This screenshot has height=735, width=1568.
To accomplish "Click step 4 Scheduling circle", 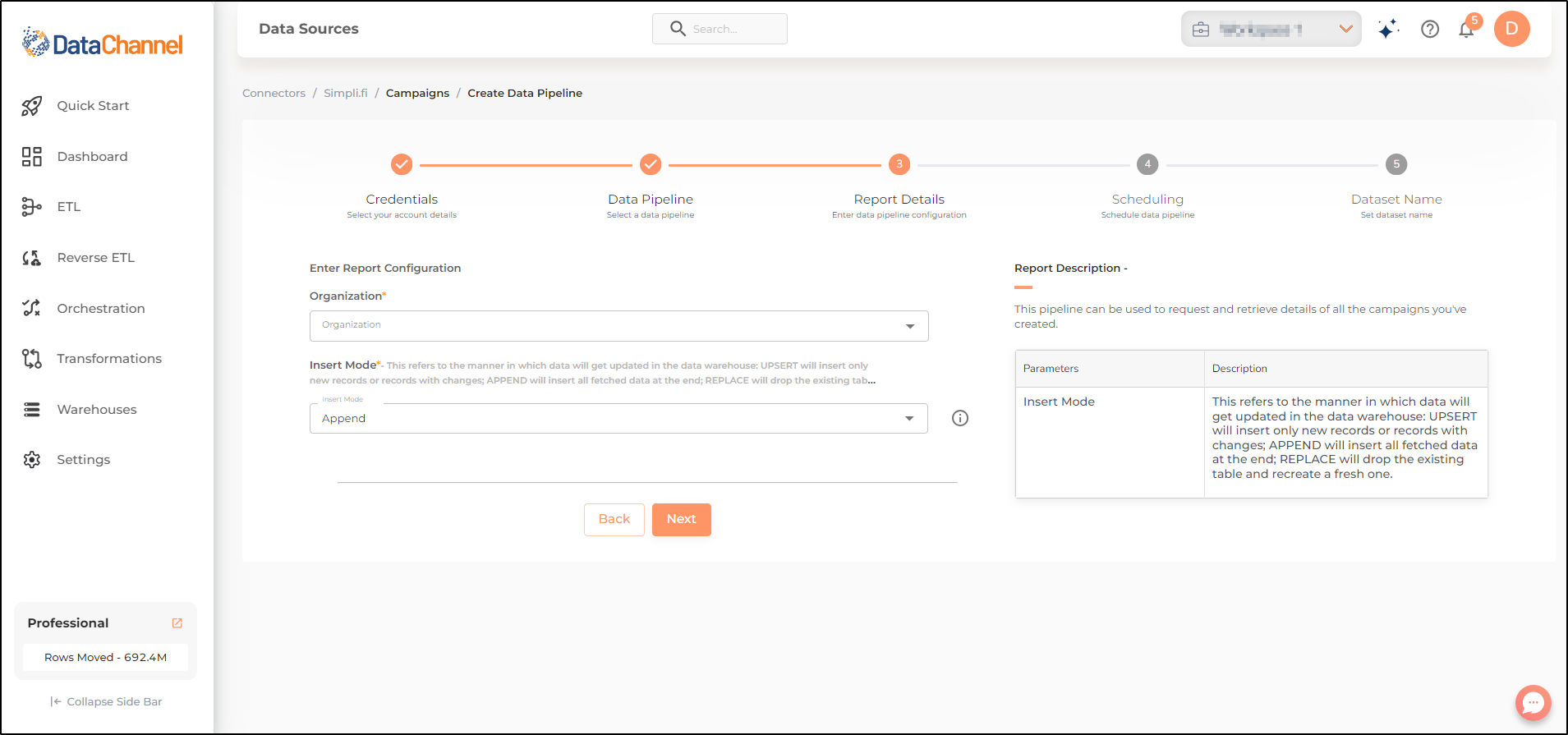I will tap(1147, 164).
